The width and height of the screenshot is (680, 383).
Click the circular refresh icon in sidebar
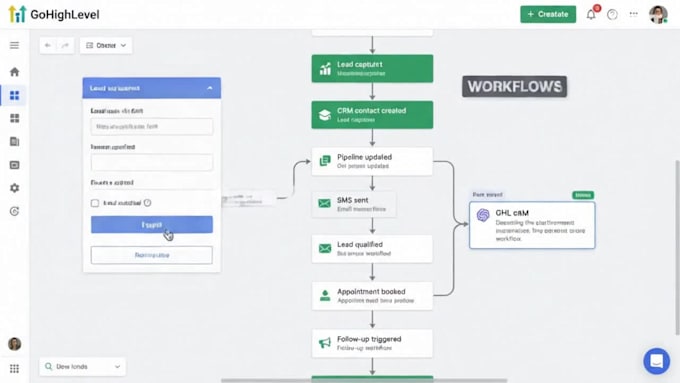[14, 211]
